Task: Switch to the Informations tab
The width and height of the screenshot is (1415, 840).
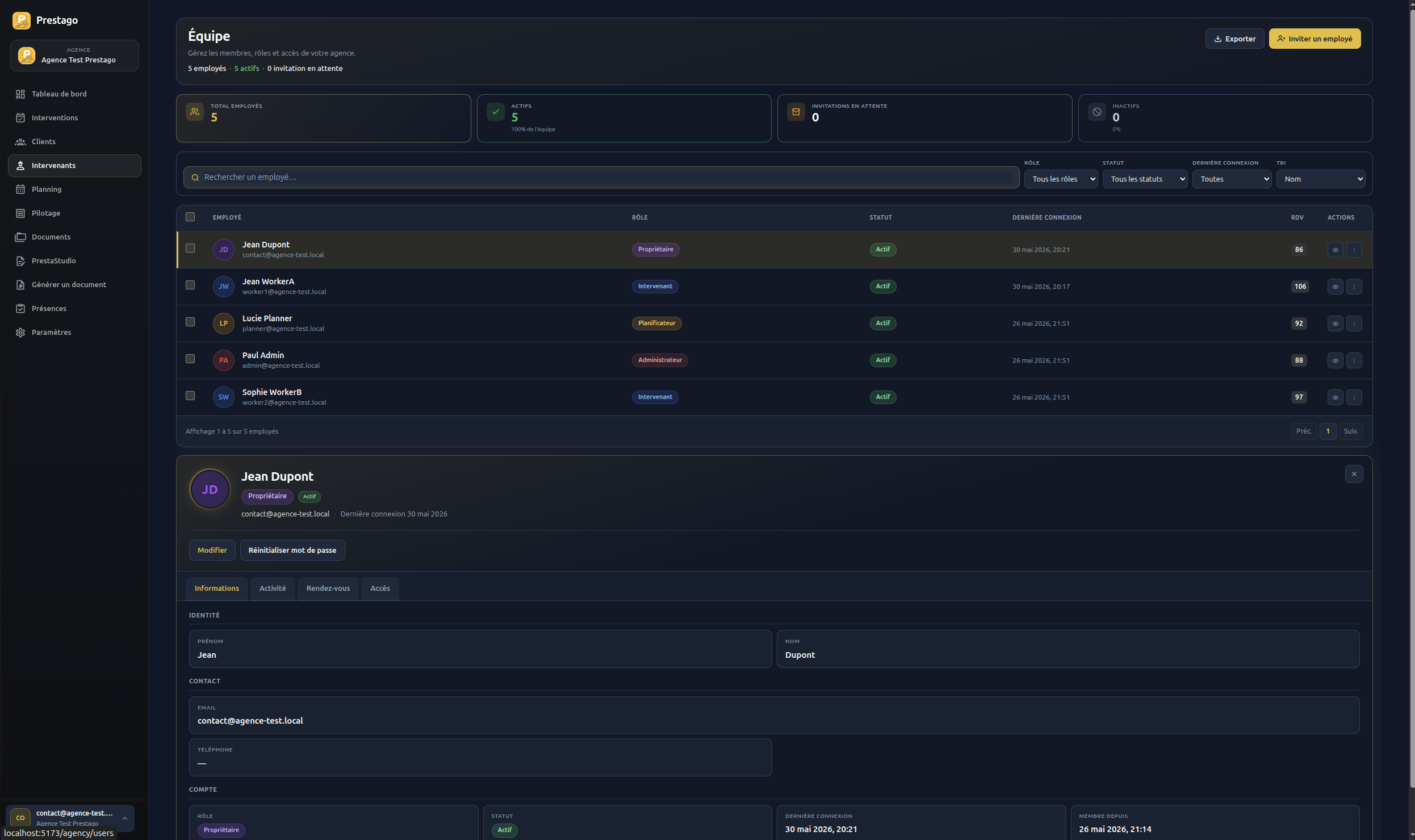Action: (x=217, y=589)
